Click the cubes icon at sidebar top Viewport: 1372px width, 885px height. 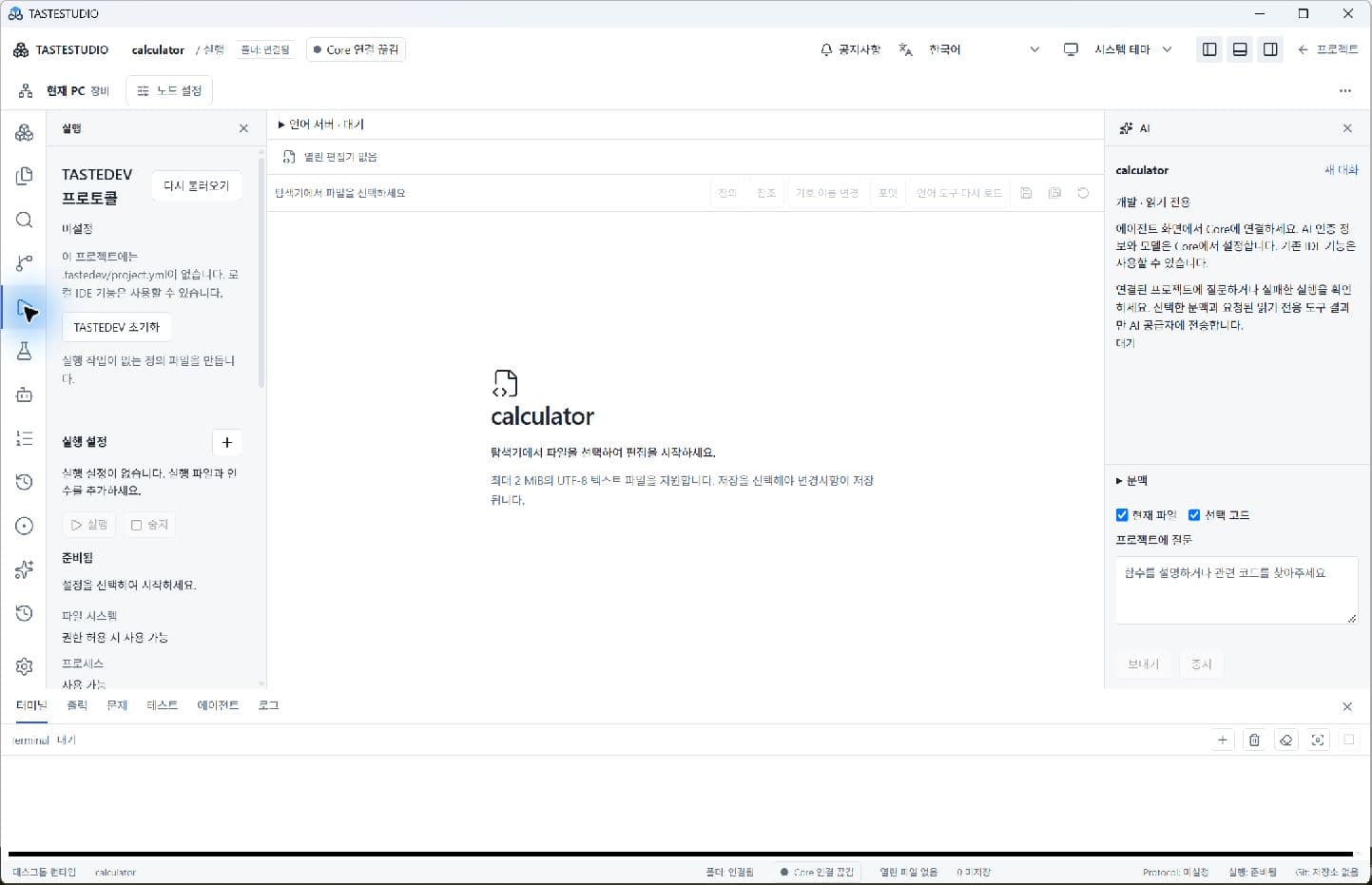(25, 133)
